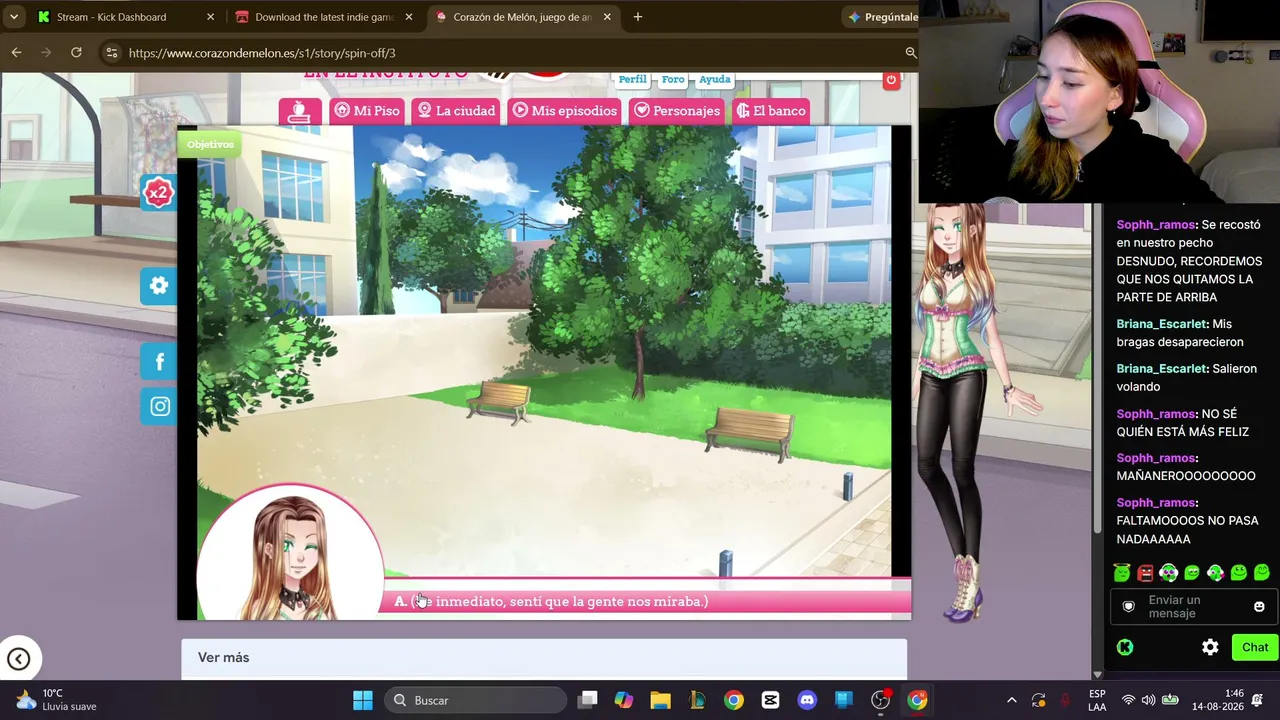The image size is (1280, 720).
Task: Click the zoom magnifier in address bar
Action: point(910,52)
